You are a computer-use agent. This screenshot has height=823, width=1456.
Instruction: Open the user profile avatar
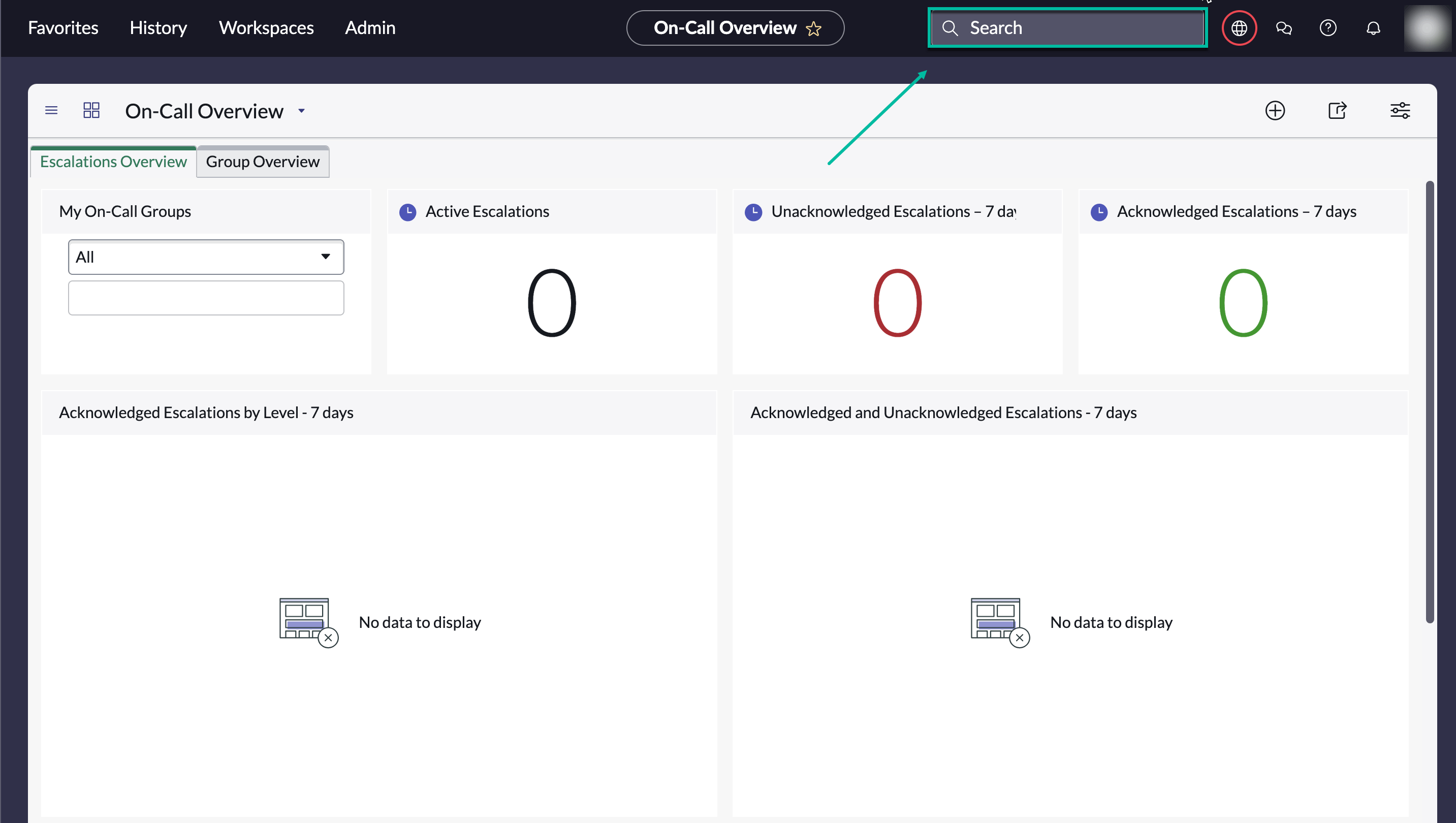(x=1427, y=29)
